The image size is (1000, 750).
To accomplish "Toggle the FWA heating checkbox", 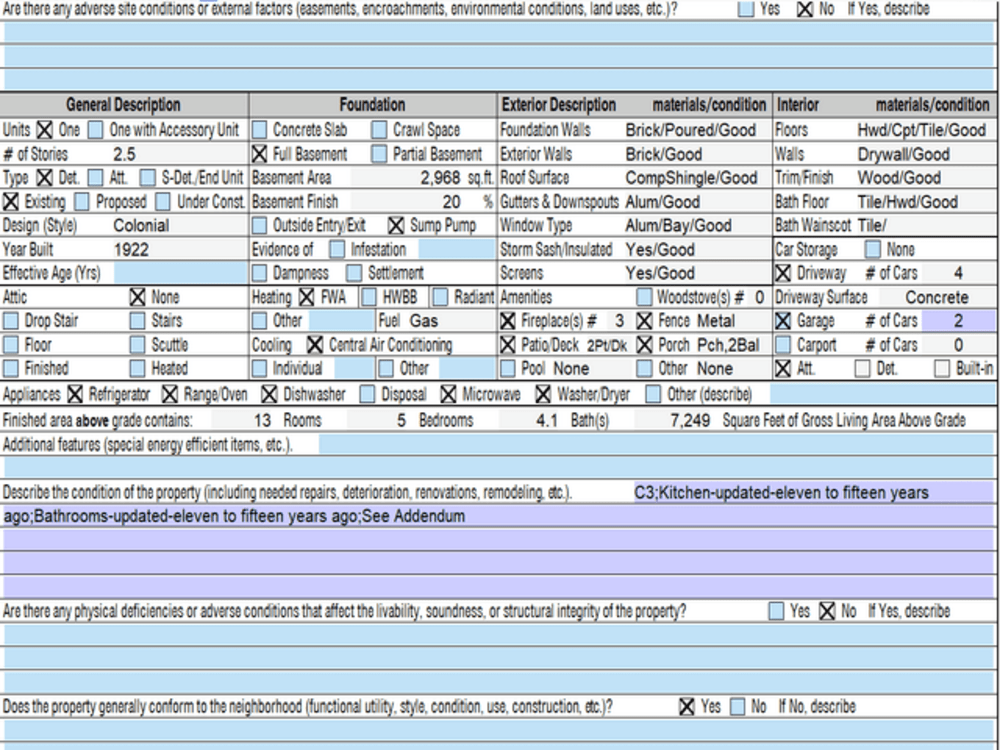I will tap(307, 297).
